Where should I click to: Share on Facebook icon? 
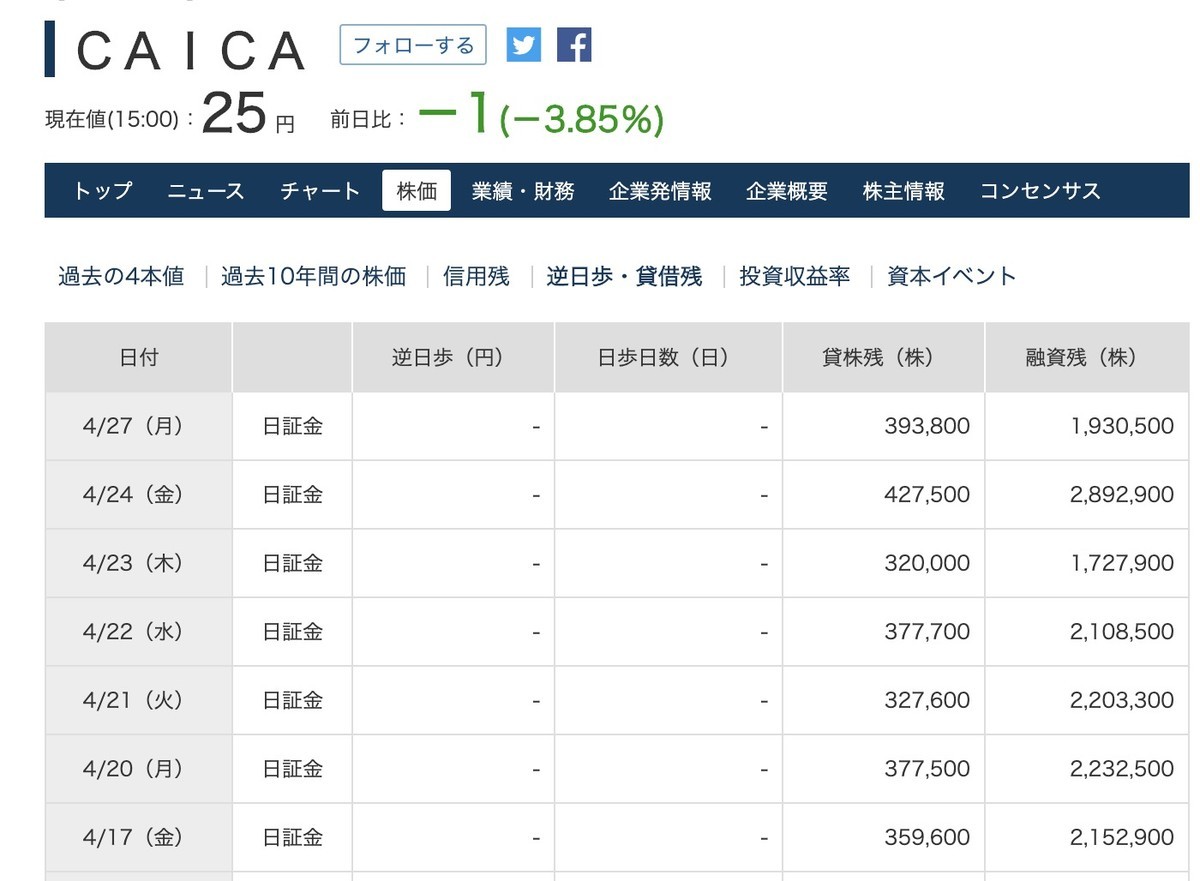pos(574,44)
